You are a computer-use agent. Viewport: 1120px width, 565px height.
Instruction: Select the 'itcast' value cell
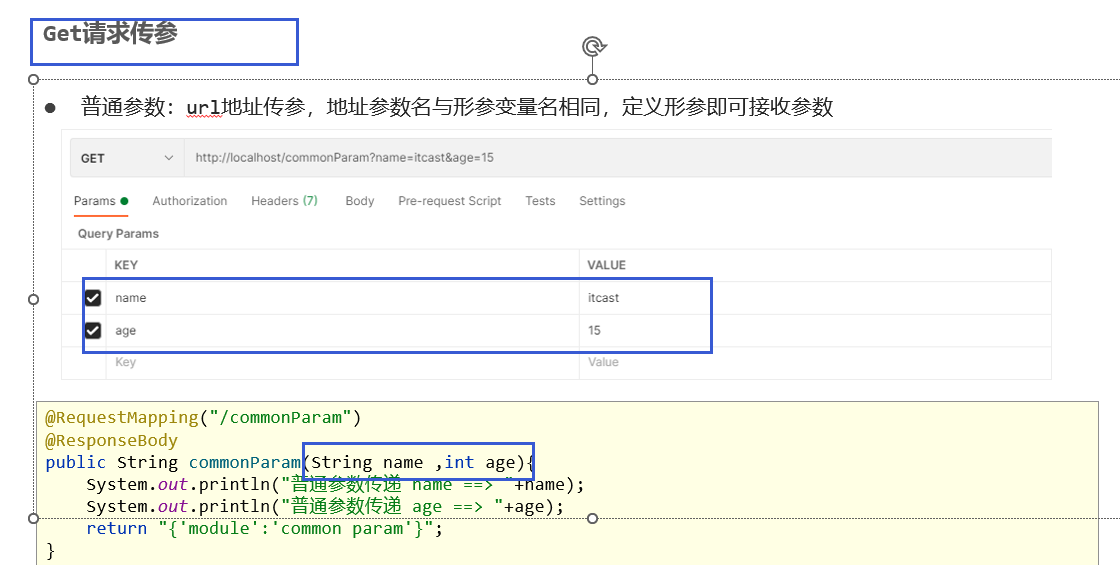[815, 298]
